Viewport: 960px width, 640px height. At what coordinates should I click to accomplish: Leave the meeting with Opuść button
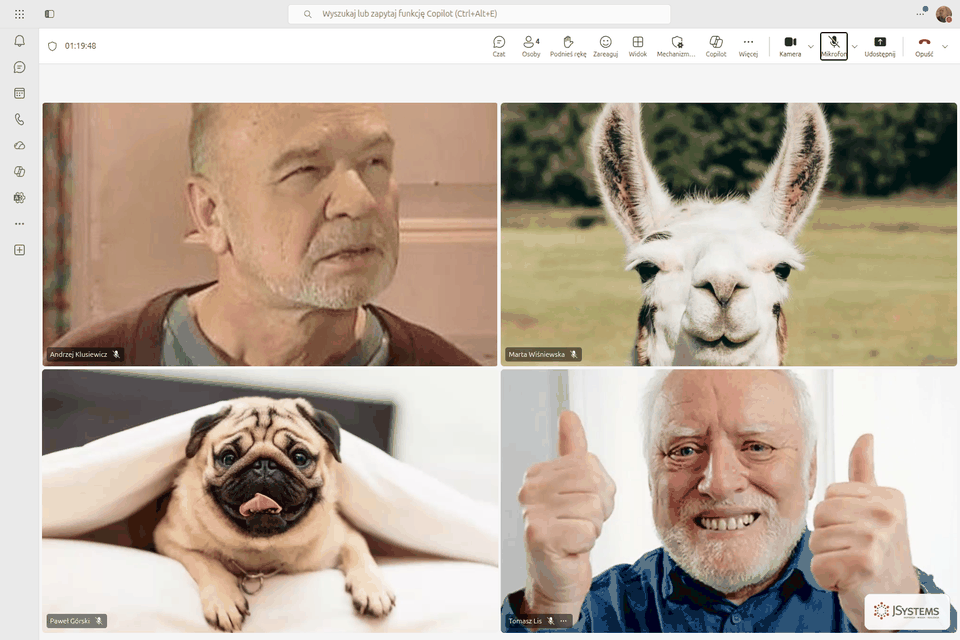click(x=924, y=46)
